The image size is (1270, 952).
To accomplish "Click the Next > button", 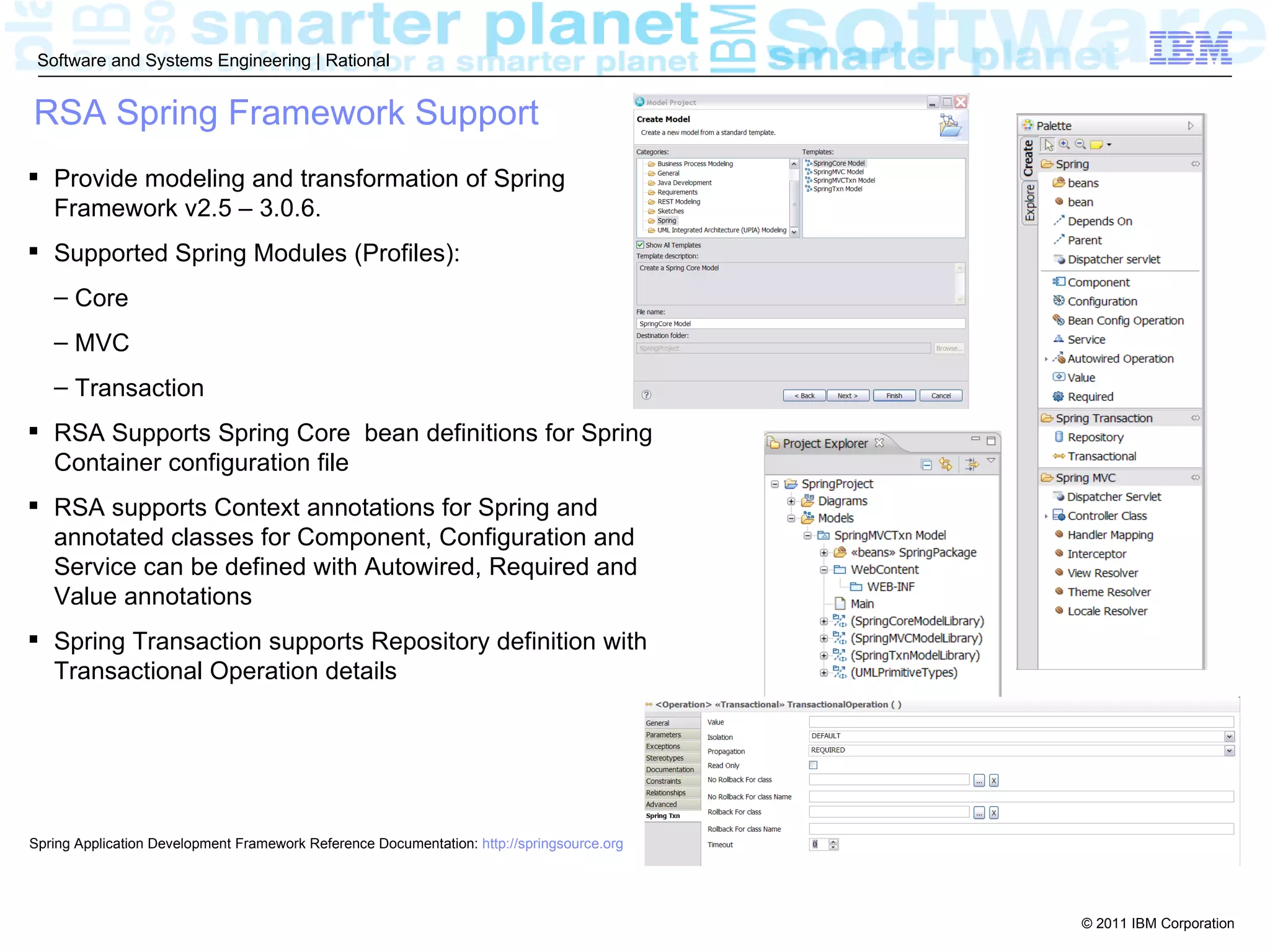I will point(848,395).
